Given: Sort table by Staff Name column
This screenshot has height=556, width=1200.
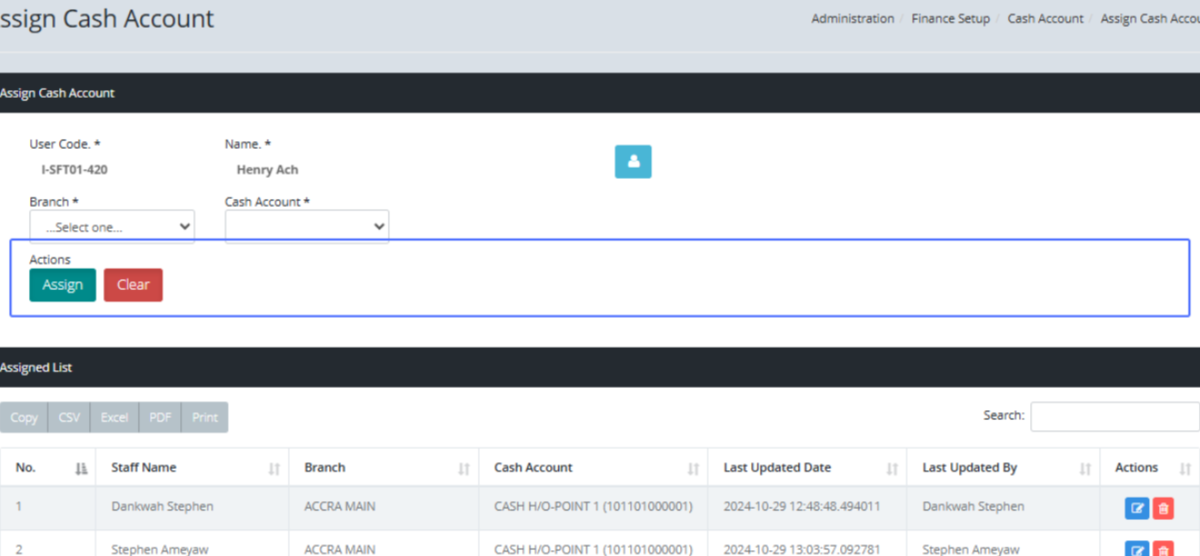Looking at the screenshot, I should 274,468.
